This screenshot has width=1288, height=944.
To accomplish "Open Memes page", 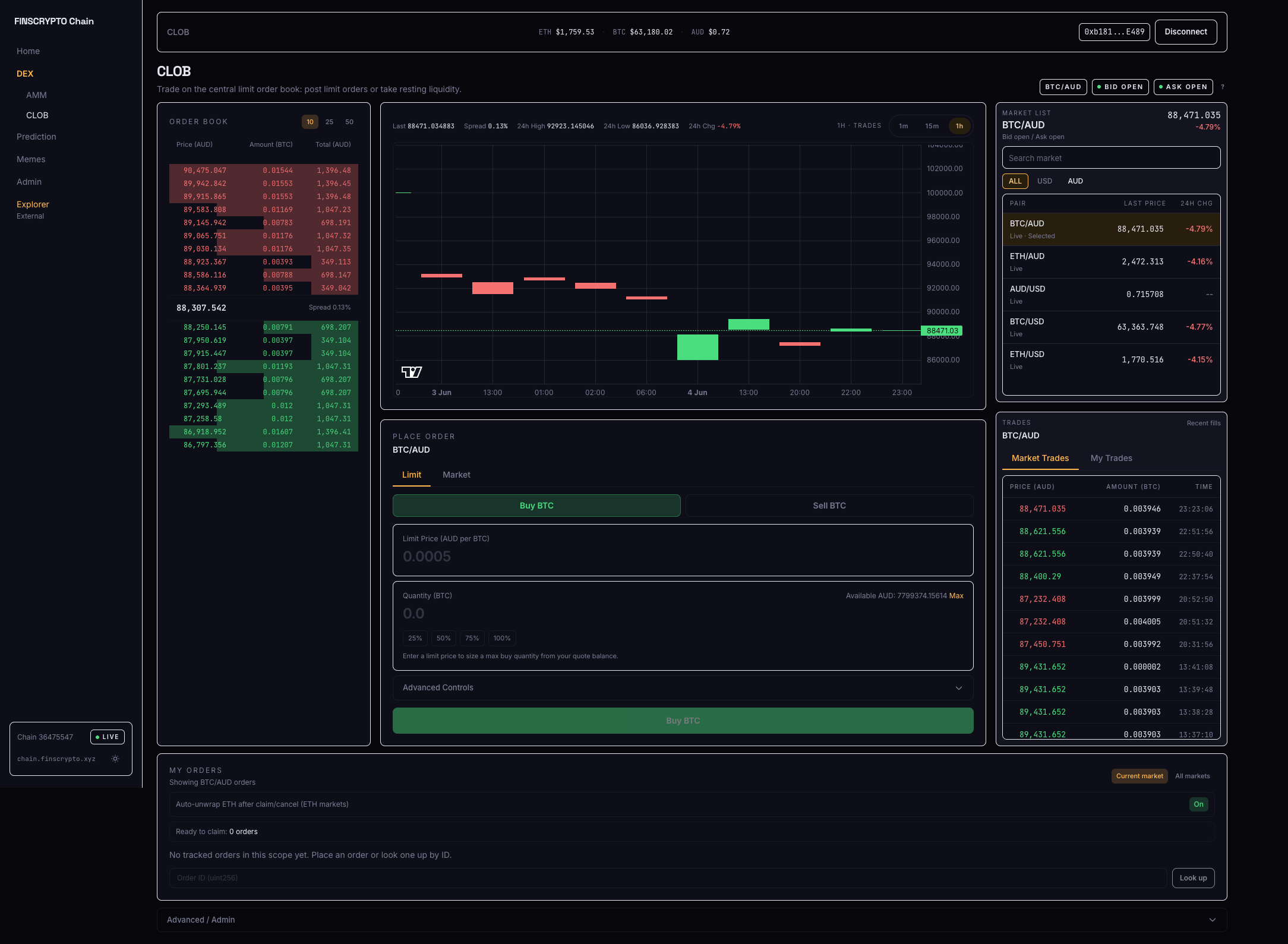I will click(x=31, y=159).
